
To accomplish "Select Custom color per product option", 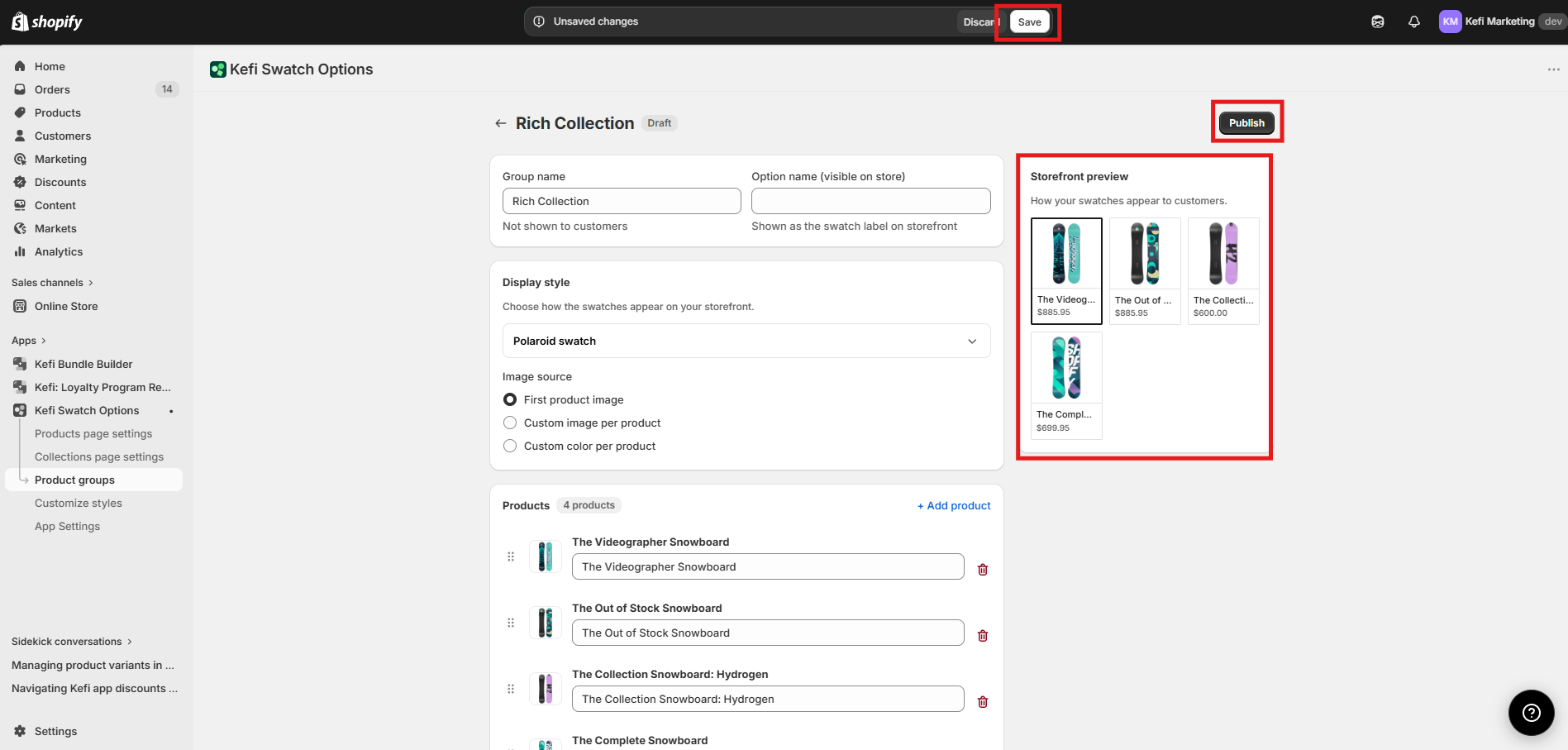I will click(x=510, y=446).
